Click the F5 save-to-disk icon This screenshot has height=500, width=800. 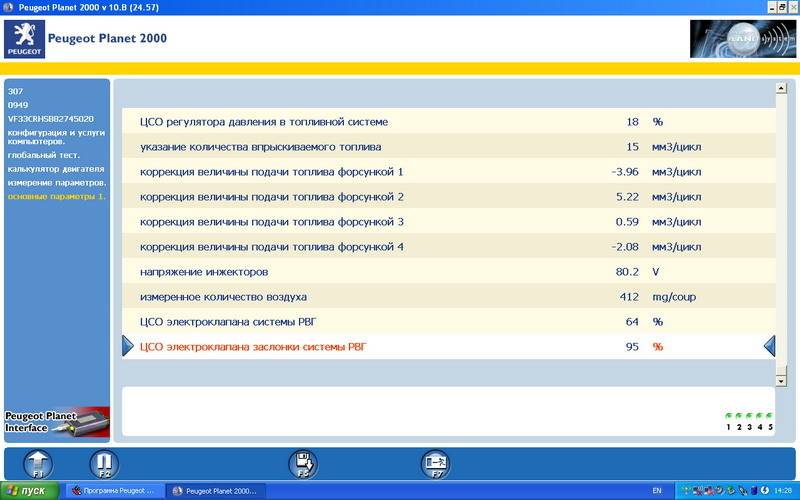(x=303, y=463)
